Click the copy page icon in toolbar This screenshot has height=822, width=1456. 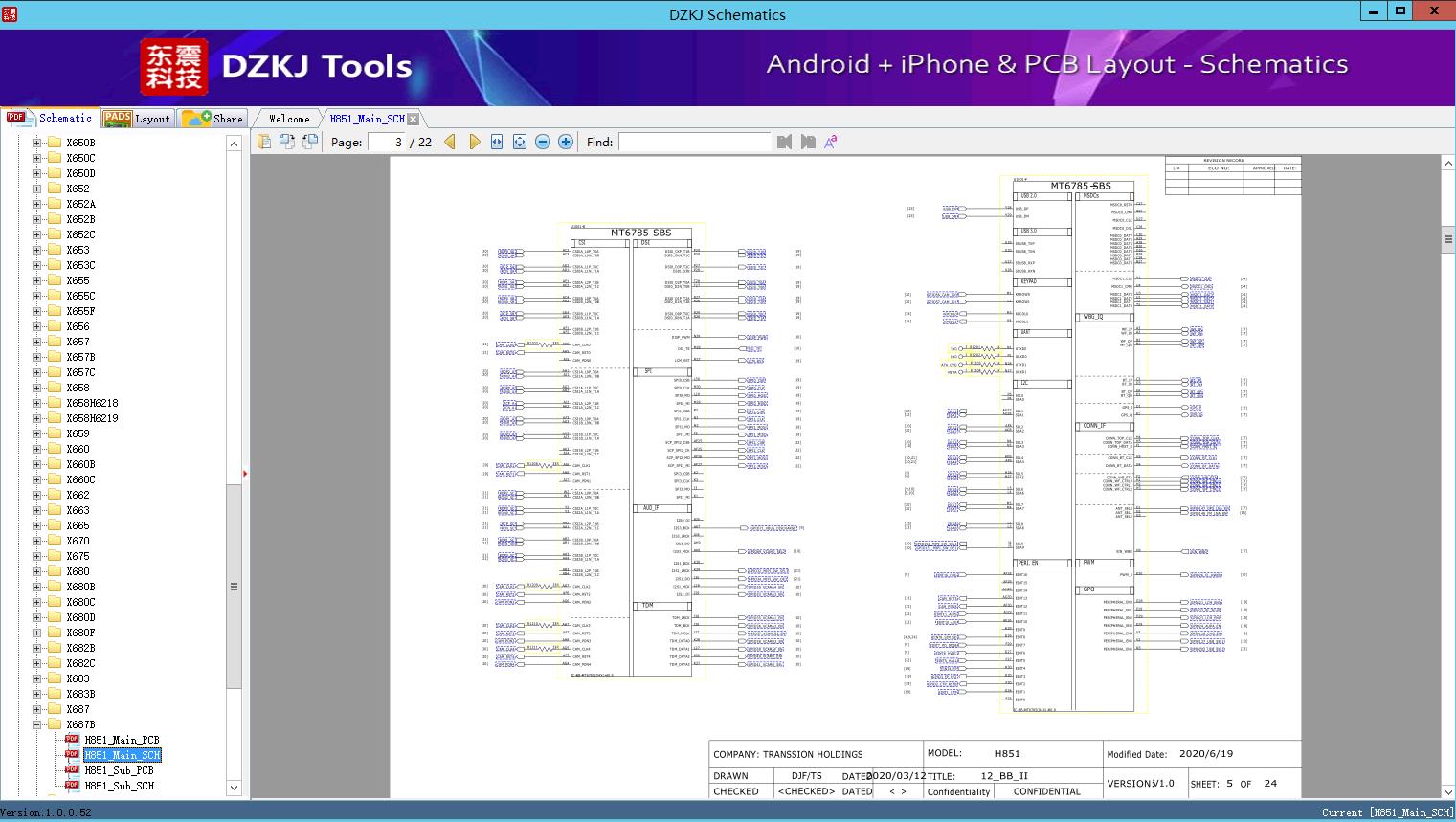pos(264,142)
